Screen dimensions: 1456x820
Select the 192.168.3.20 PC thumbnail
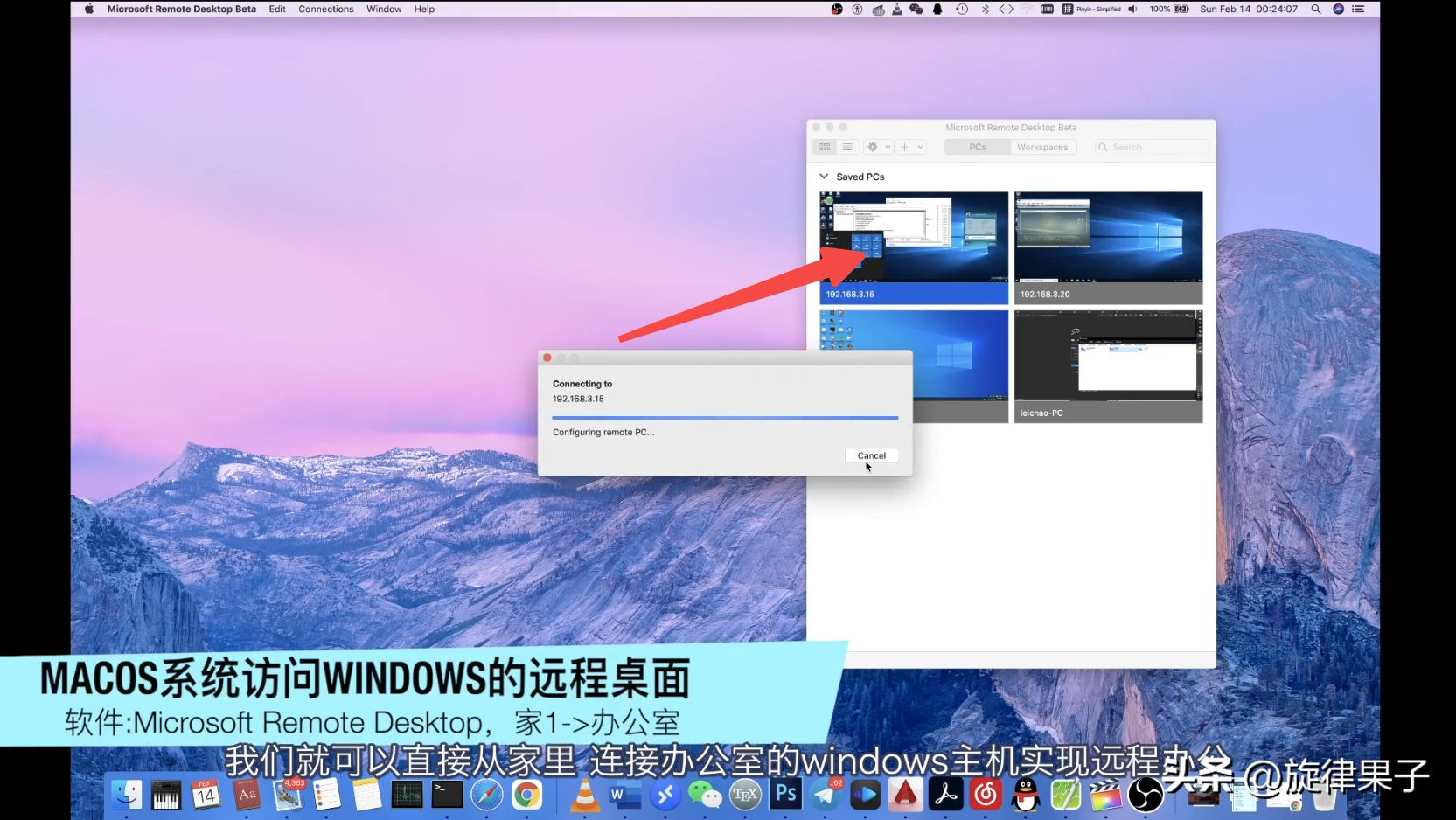coord(1108,247)
